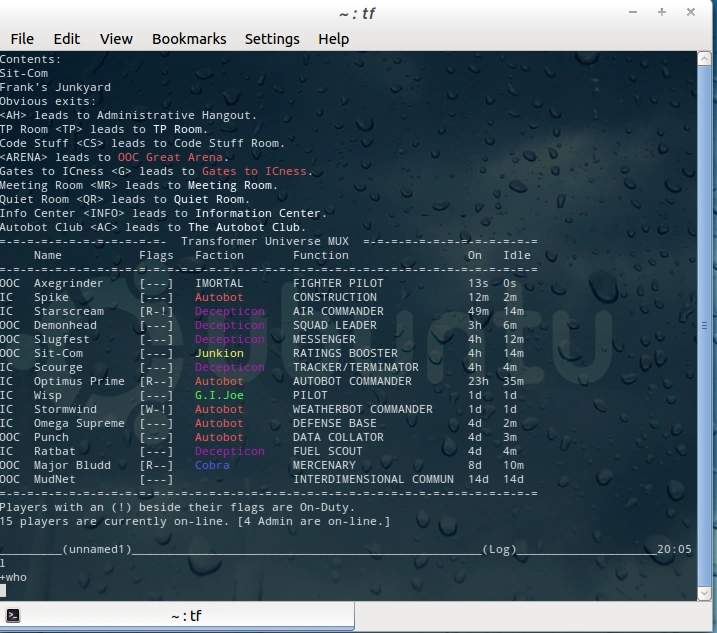
Task: Click the 'Stormwind' player name
Action: 65,409
